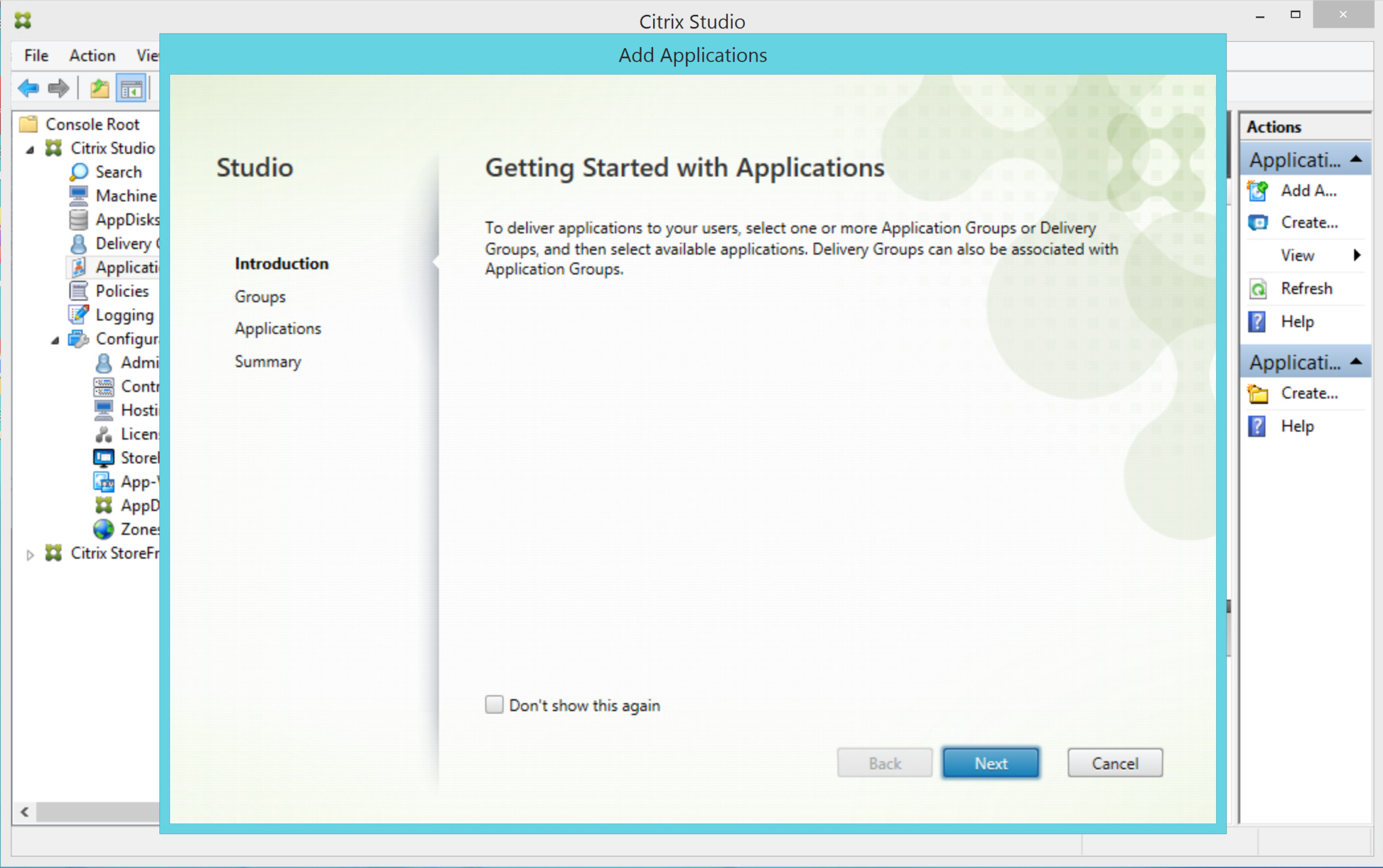Viewport: 1383px width, 868px height.
Task: Click the Refresh action icon
Action: [1258, 289]
